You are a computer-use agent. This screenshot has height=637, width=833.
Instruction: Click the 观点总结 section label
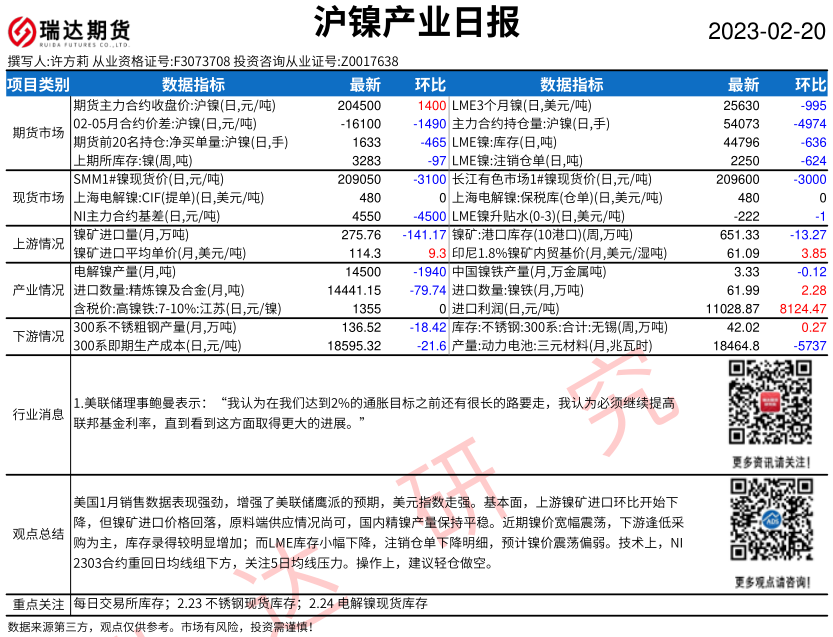click(38, 534)
